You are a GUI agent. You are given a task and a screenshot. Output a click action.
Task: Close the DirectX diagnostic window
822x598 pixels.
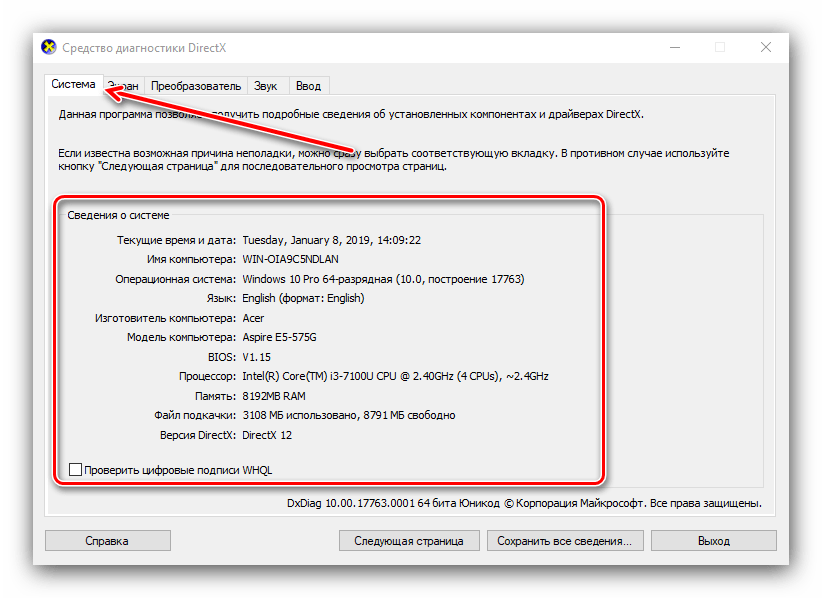tap(765, 47)
